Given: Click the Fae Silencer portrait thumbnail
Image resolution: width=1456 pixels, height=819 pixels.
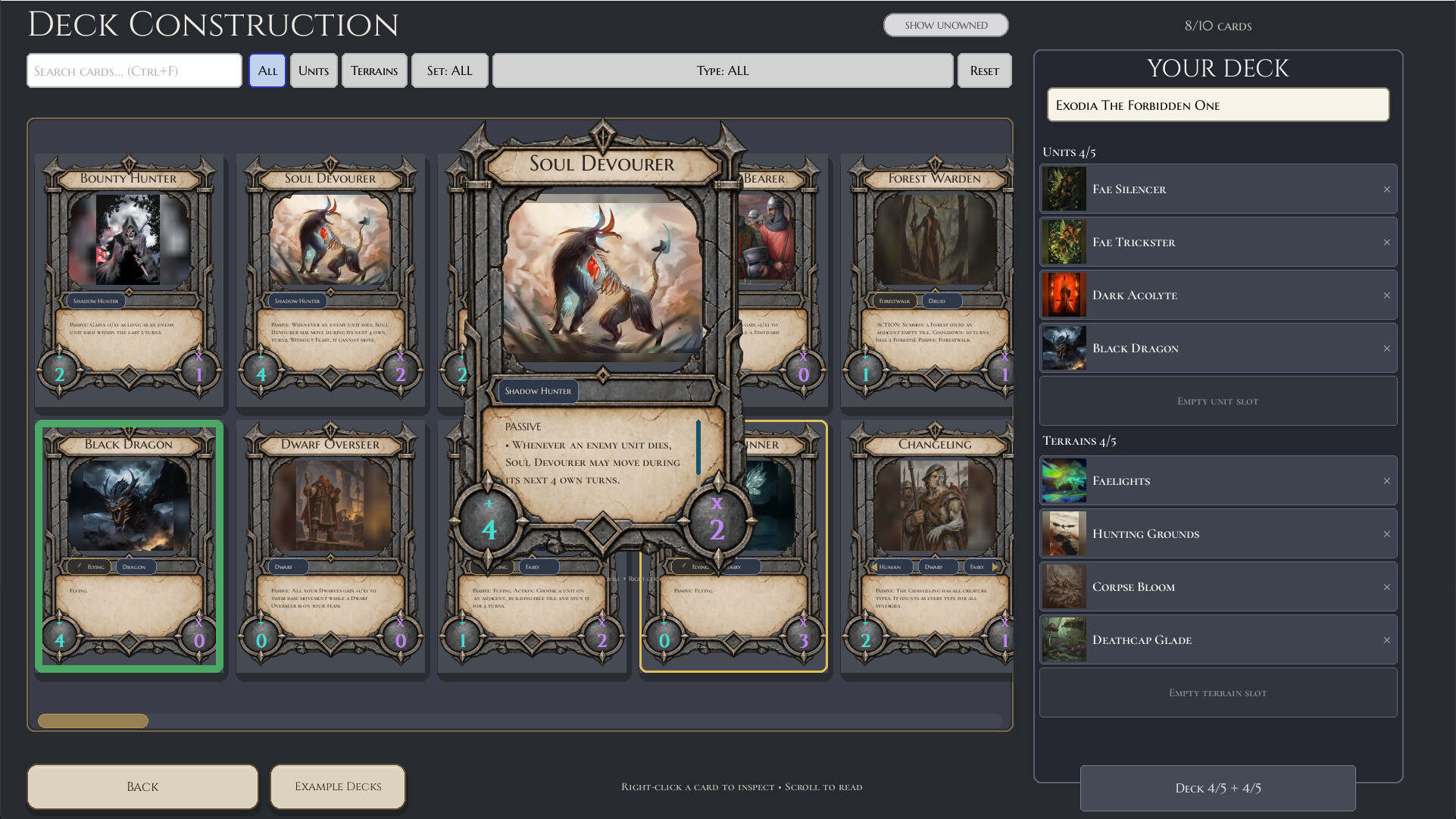Looking at the screenshot, I should (x=1064, y=189).
